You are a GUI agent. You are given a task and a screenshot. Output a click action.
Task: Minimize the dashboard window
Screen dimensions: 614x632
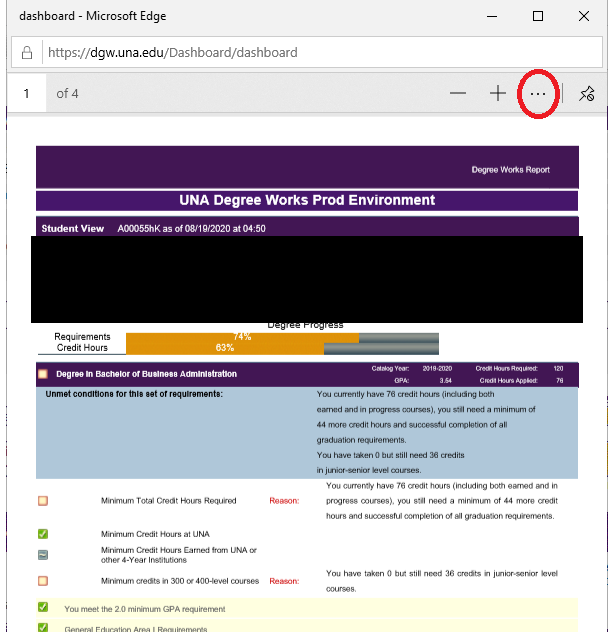point(491,16)
